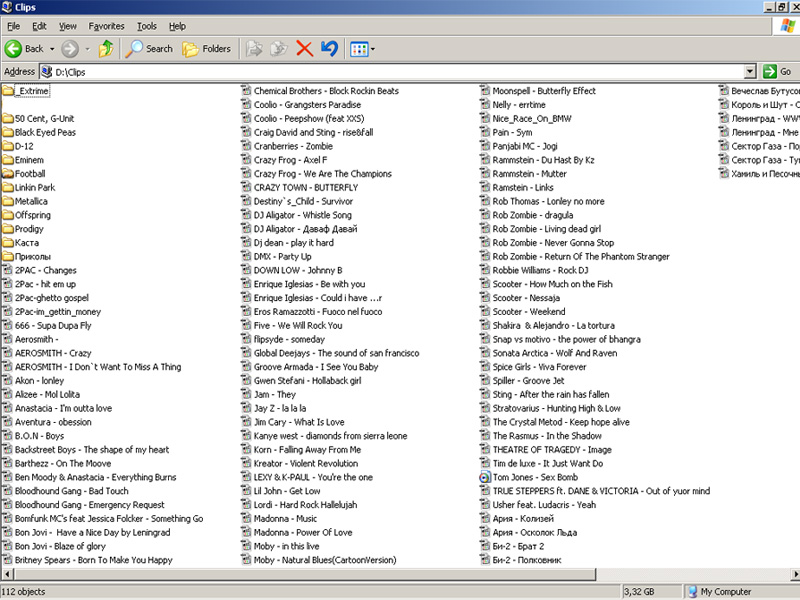The image size is (800, 600).
Task: Open the Back button history dropdown
Action: [52, 49]
